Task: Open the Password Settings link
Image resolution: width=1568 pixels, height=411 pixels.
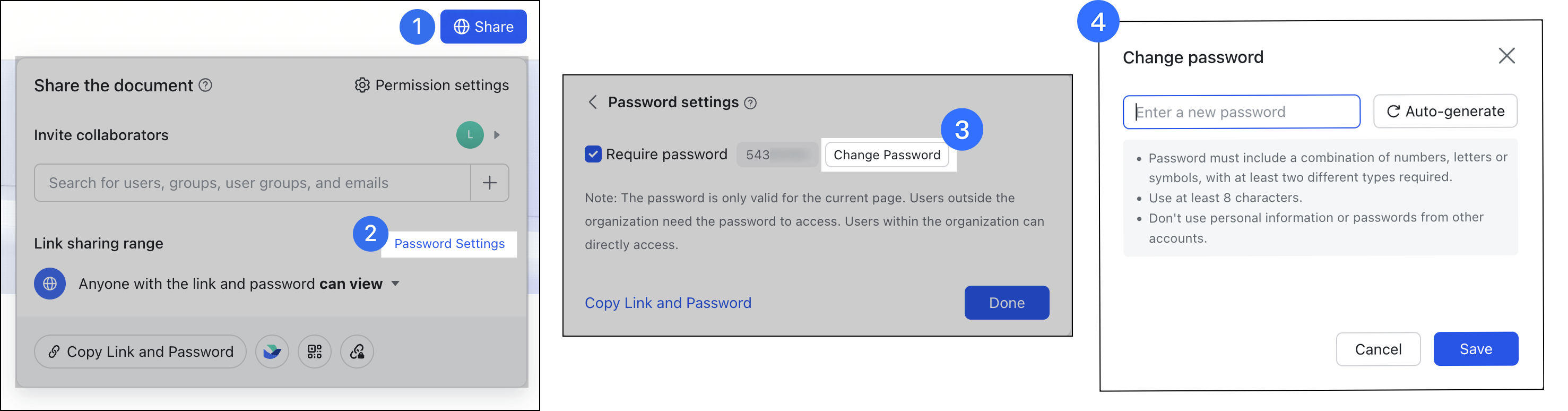Action: click(449, 244)
